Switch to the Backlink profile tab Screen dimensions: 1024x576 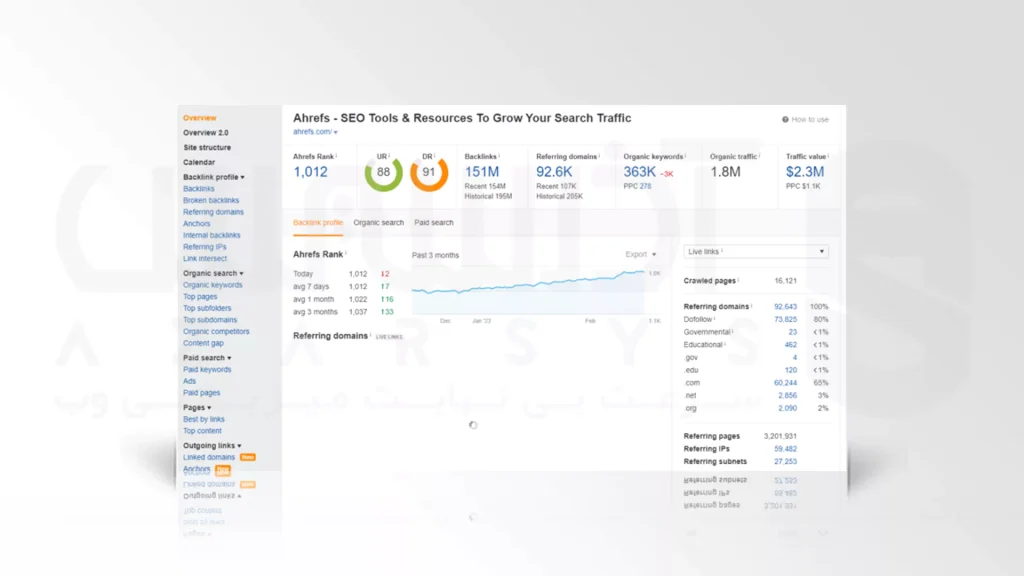(318, 223)
